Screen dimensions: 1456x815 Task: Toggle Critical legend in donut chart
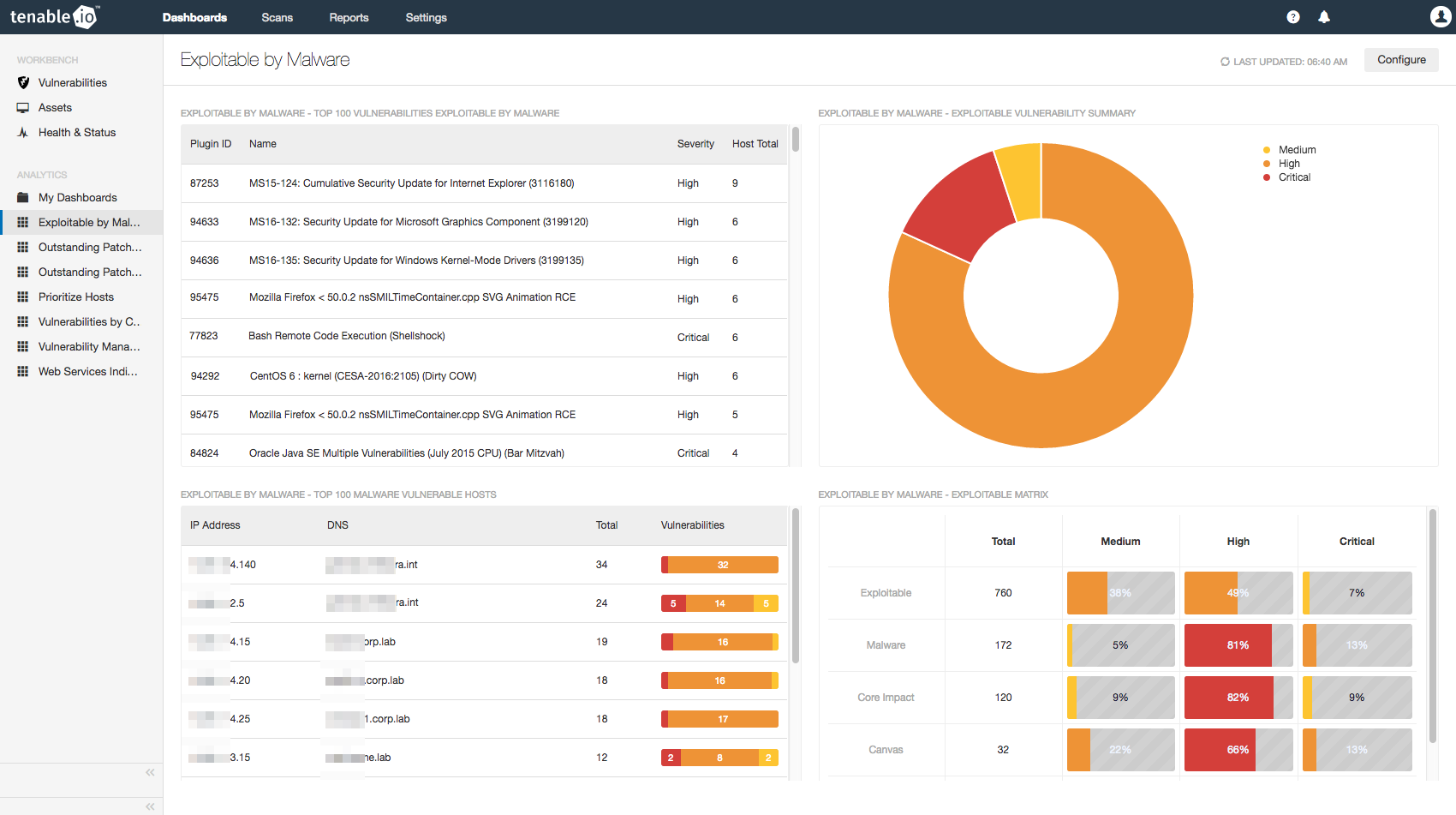point(1286,177)
